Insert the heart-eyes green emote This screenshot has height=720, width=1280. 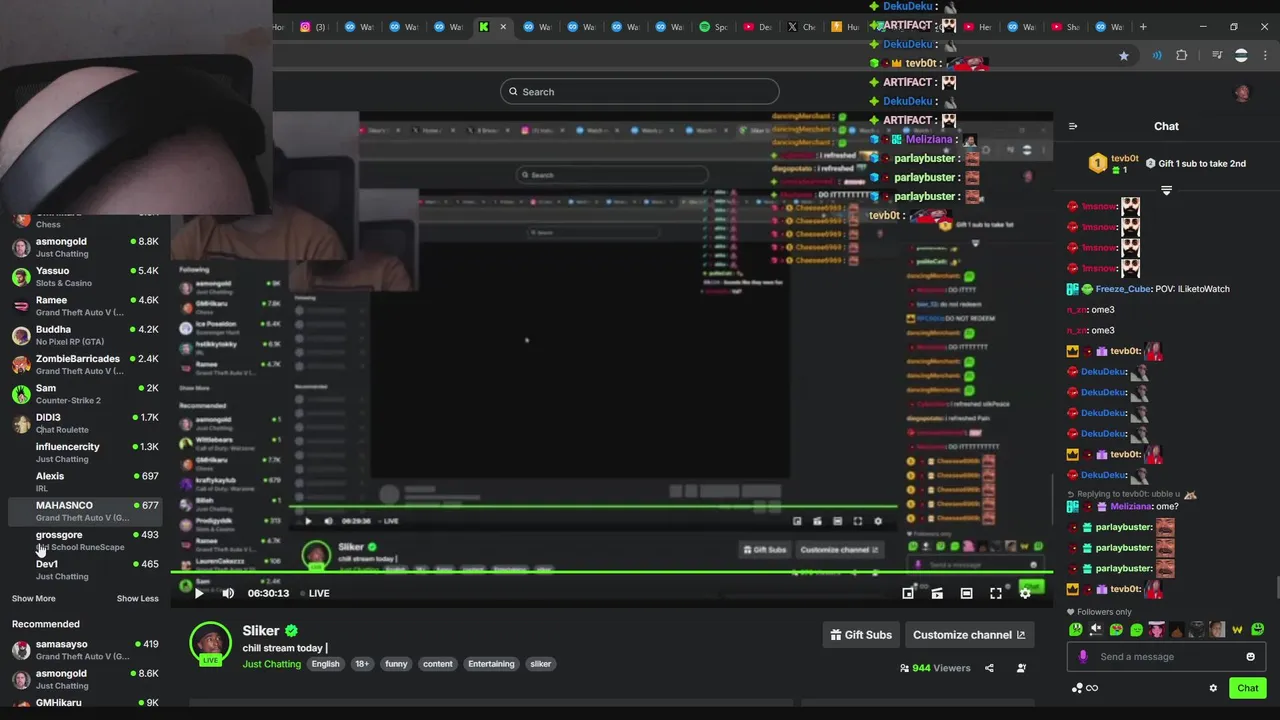coord(1116,630)
